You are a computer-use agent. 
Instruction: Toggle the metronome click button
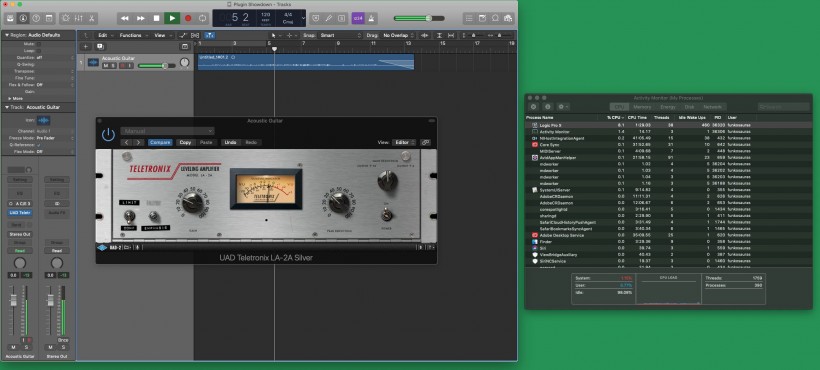click(371, 18)
